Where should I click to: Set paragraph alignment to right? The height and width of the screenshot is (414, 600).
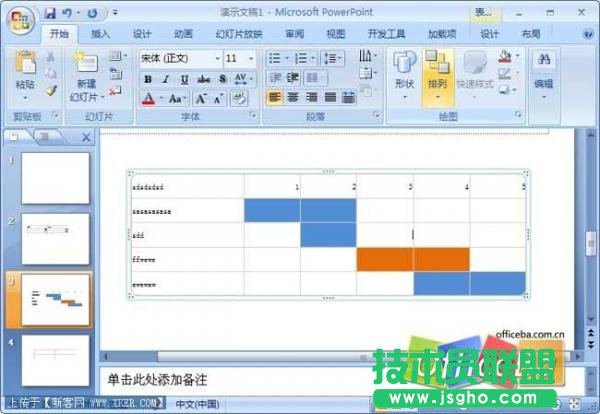(x=311, y=97)
